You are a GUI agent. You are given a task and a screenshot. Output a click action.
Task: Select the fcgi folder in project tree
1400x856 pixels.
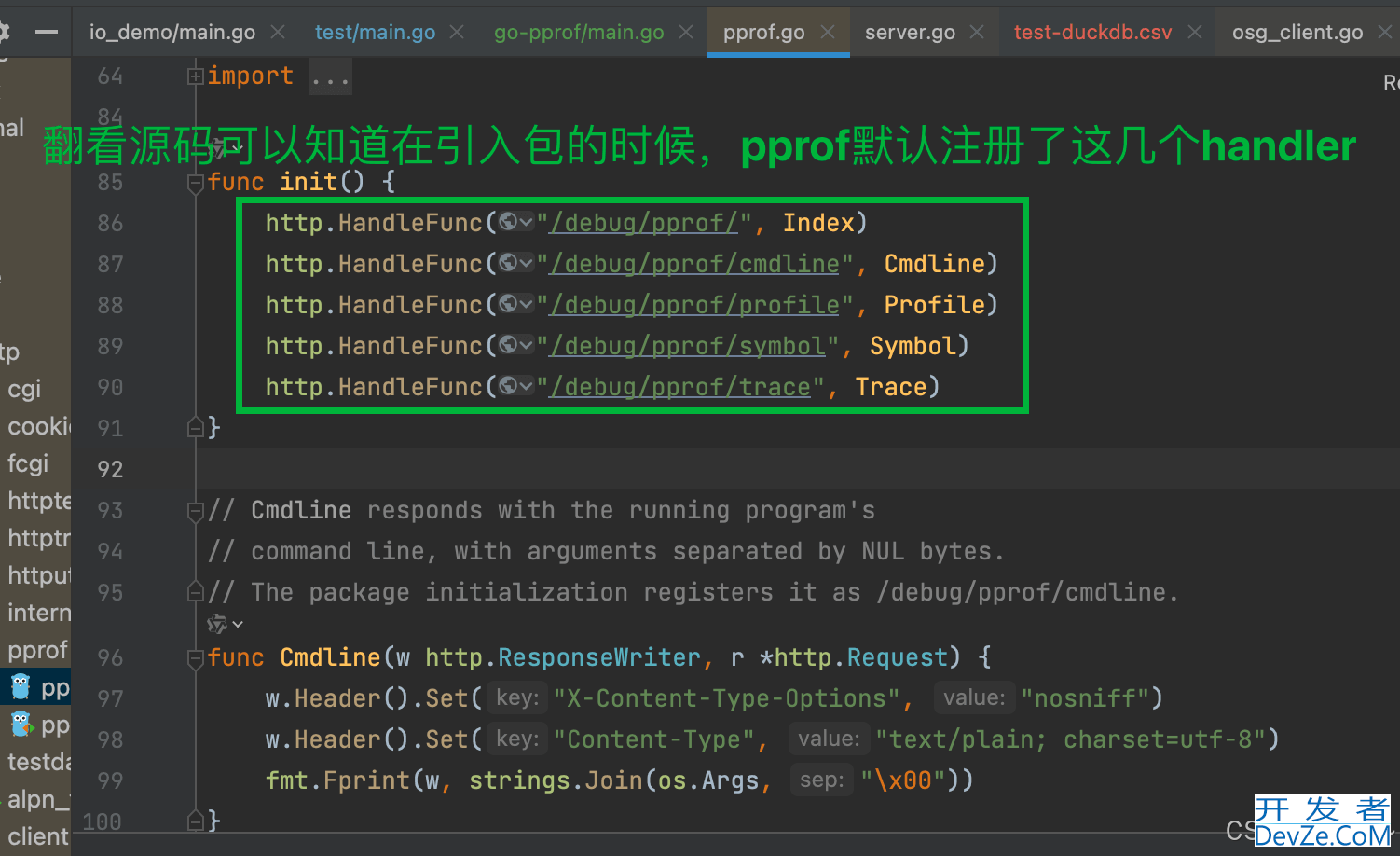[x=28, y=463]
